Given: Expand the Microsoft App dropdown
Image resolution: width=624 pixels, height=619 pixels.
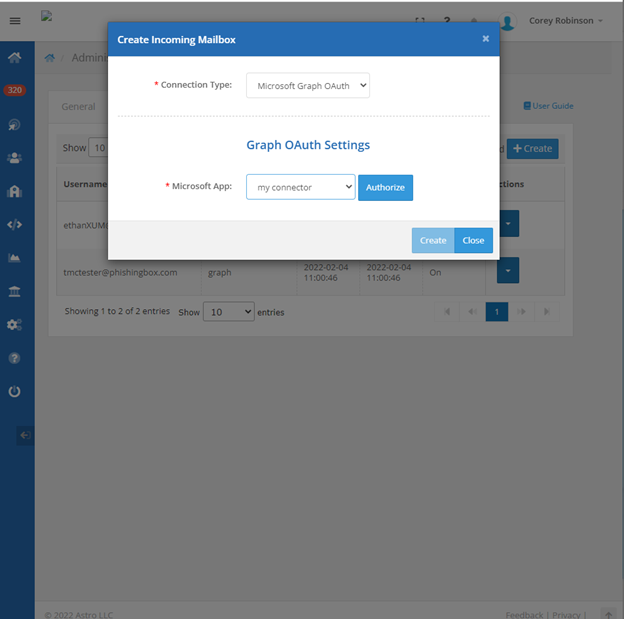Looking at the screenshot, I should (300, 187).
